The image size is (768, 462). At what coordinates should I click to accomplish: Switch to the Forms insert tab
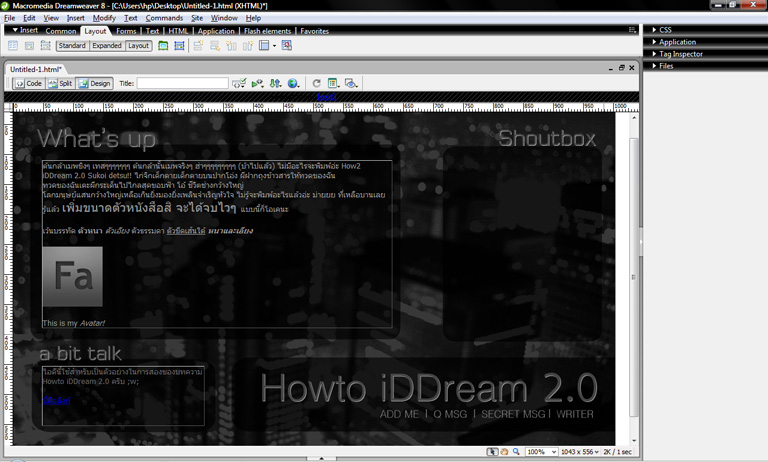(126, 31)
